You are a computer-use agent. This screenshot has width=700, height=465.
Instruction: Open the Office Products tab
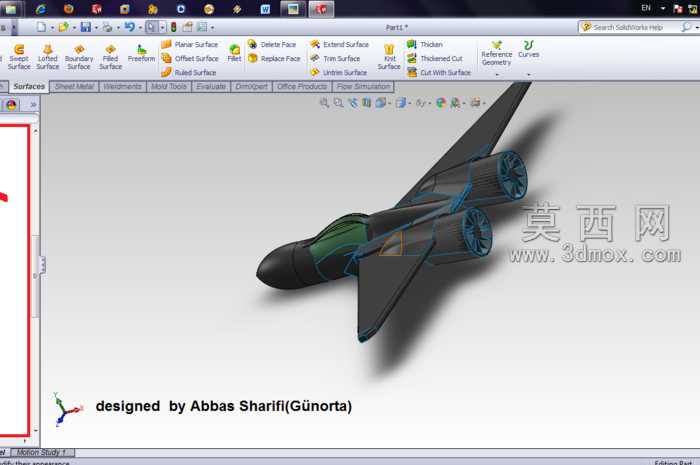pos(302,87)
